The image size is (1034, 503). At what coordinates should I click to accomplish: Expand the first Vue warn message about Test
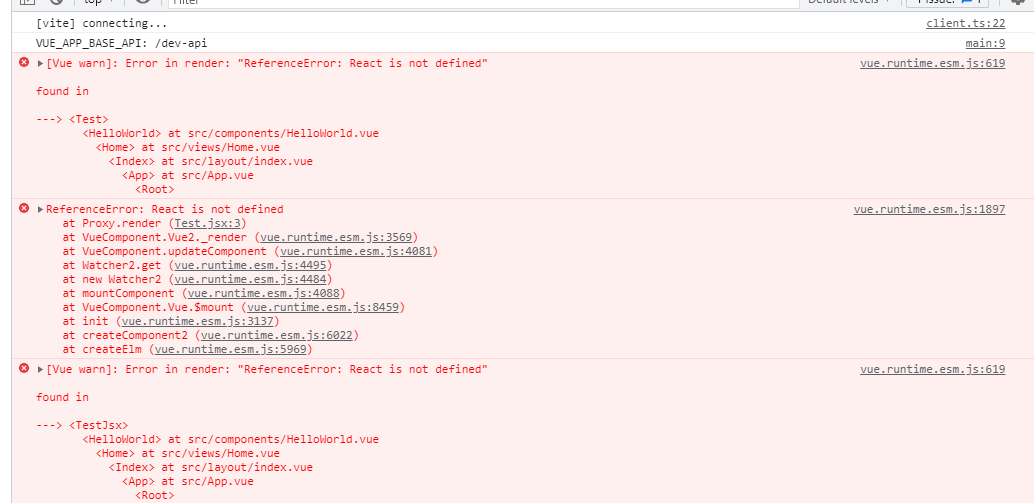tap(40, 63)
